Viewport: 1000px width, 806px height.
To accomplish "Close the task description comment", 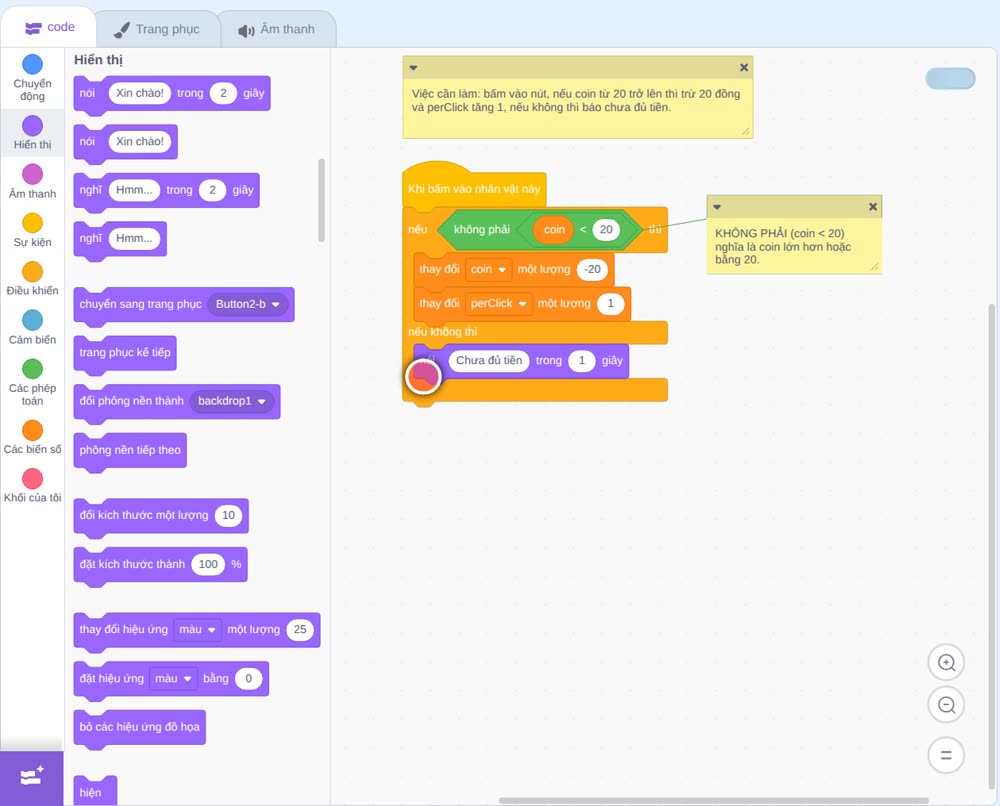I will point(744,68).
